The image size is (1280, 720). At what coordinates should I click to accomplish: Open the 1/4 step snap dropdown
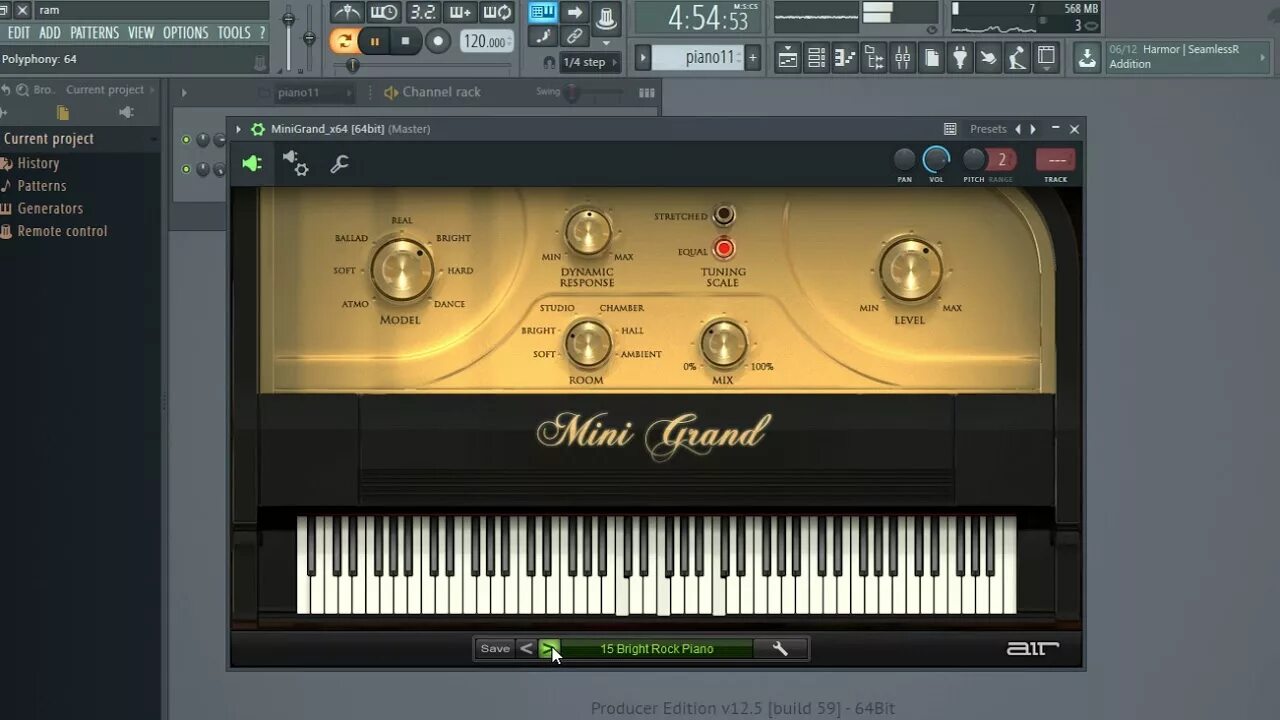coord(590,62)
